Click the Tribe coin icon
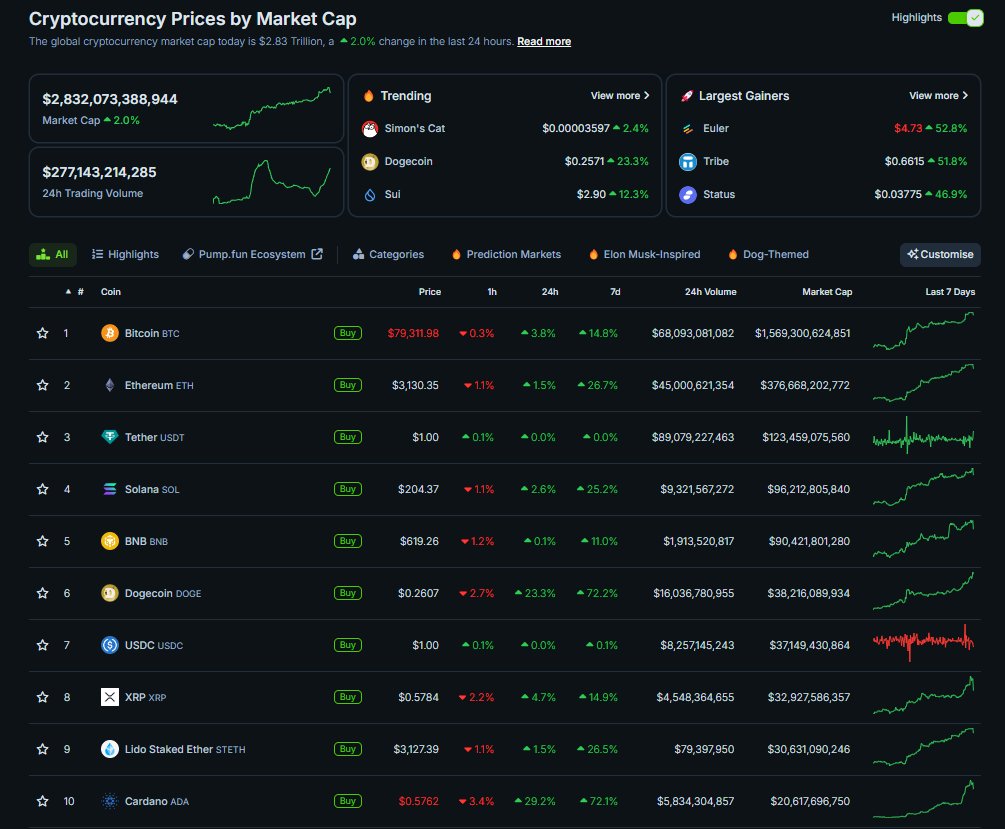This screenshot has width=1005, height=829. [x=688, y=162]
